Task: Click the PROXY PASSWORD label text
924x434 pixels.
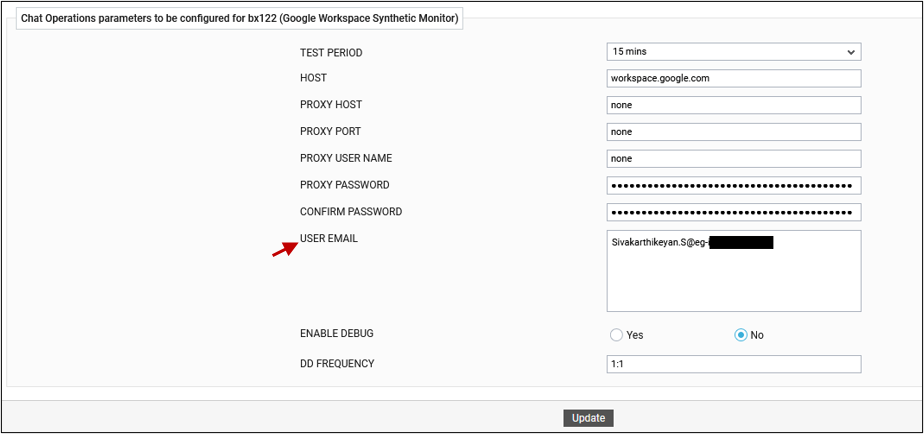Action: tap(345, 185)
